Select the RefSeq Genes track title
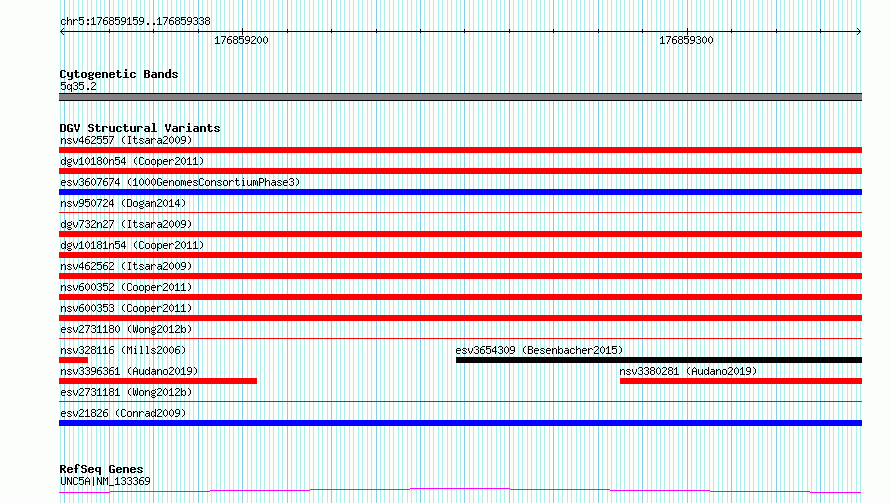The height and width of the screenshot is (503, 890). [101, 469]
